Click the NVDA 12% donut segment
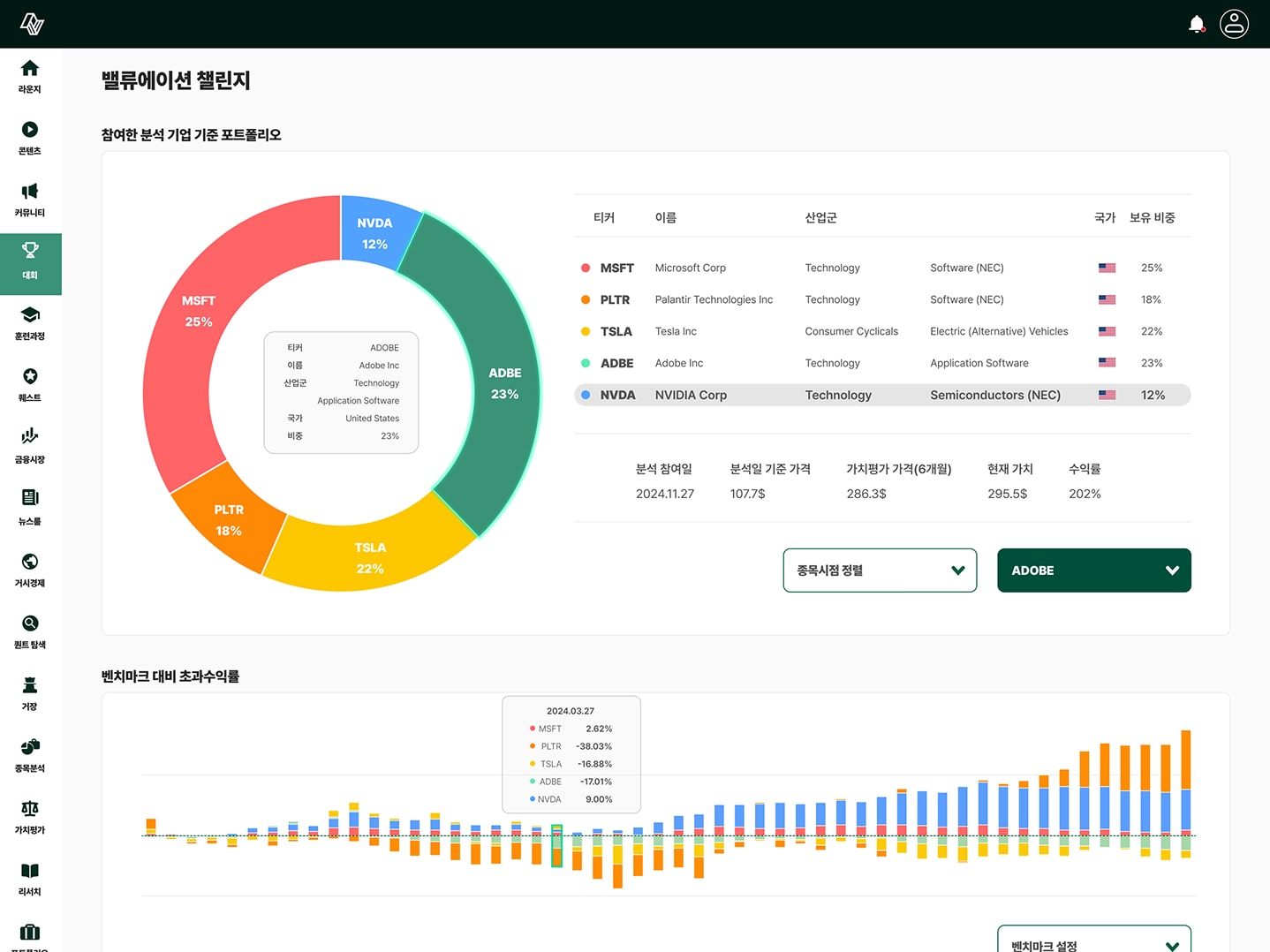 [x=374, y=231]
